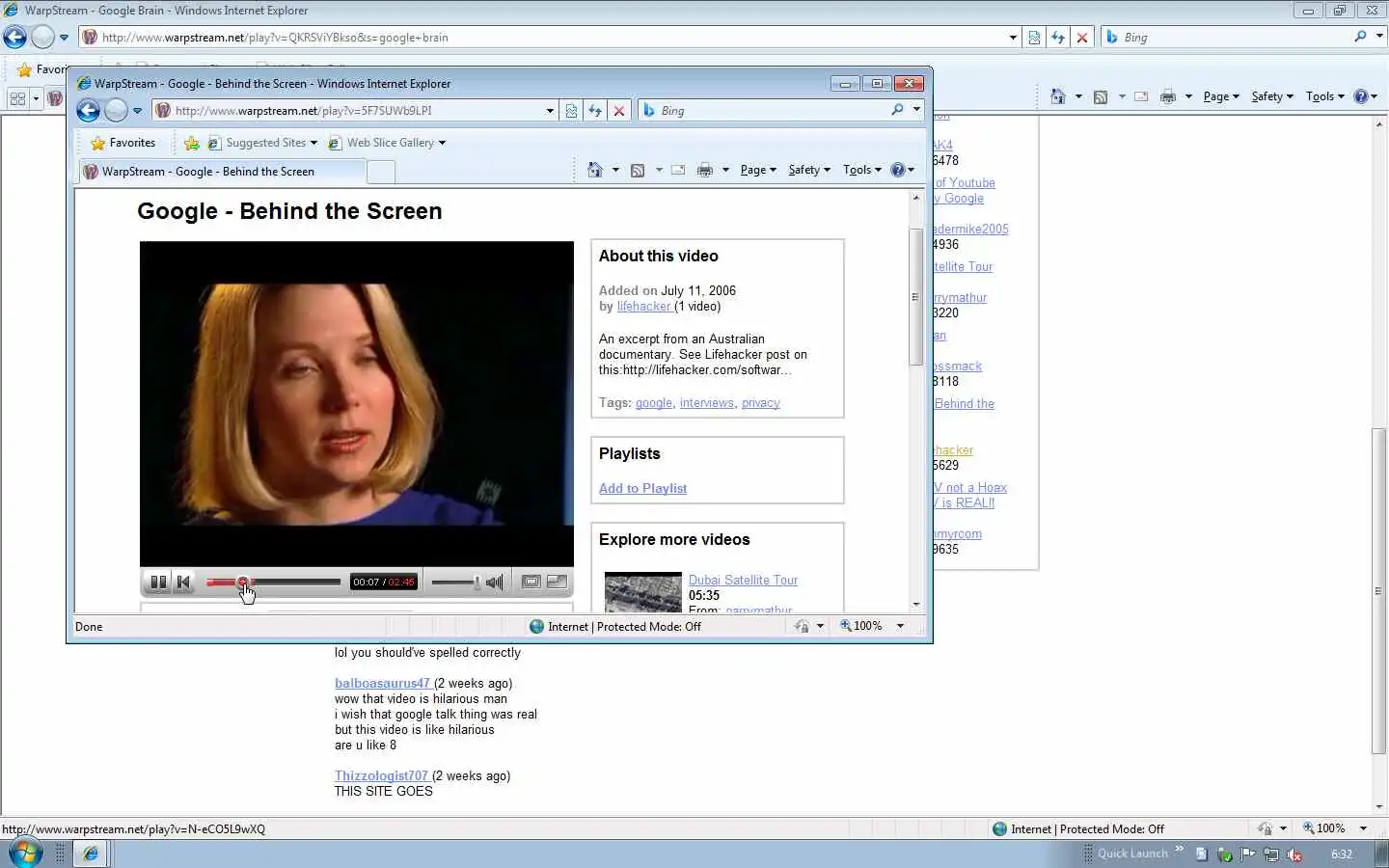Click the RSS feeds icon in front window
The width and height of the screenshot is (1389, 868).
638,170
